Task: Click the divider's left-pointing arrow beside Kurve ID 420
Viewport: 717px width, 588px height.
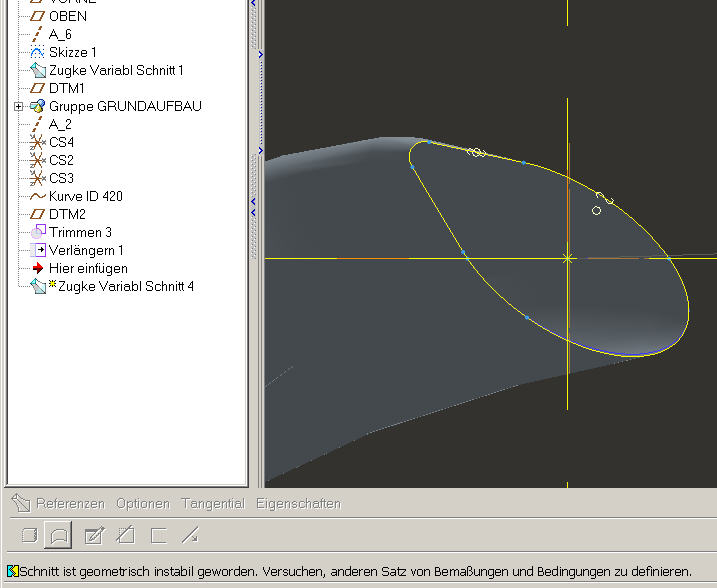Action: 253,201
